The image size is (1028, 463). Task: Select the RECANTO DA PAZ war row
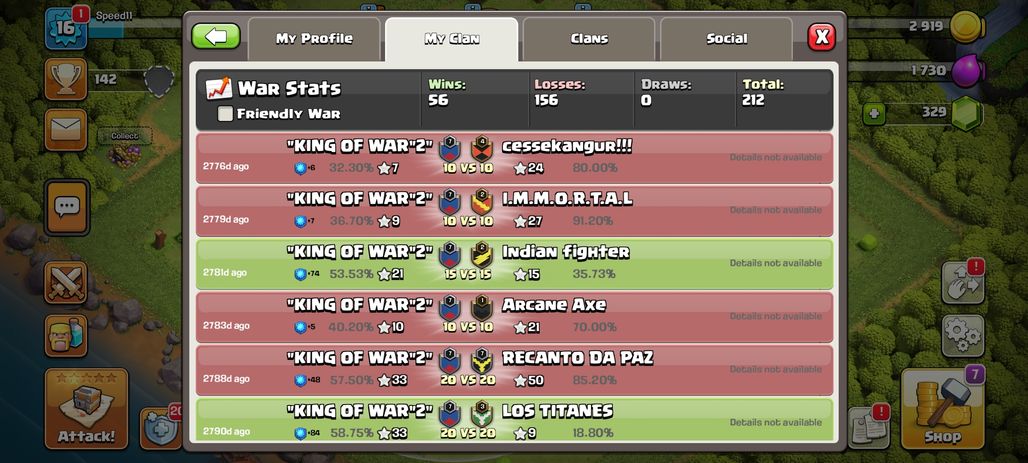pos(515,371)
